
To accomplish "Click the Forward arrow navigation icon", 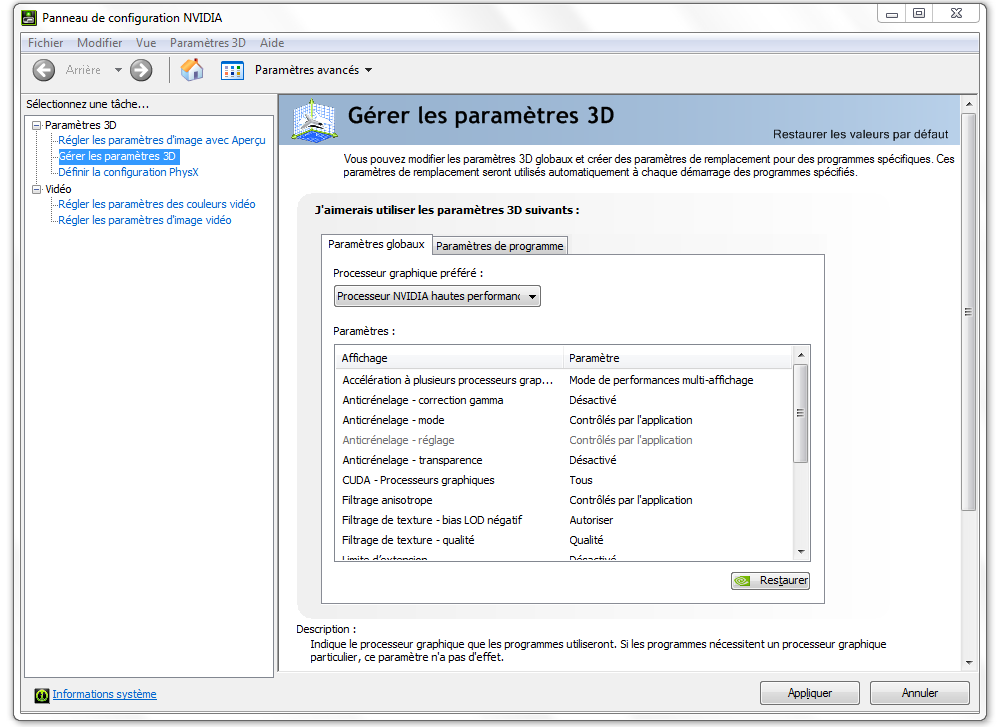I will click(x=141, y=70).
